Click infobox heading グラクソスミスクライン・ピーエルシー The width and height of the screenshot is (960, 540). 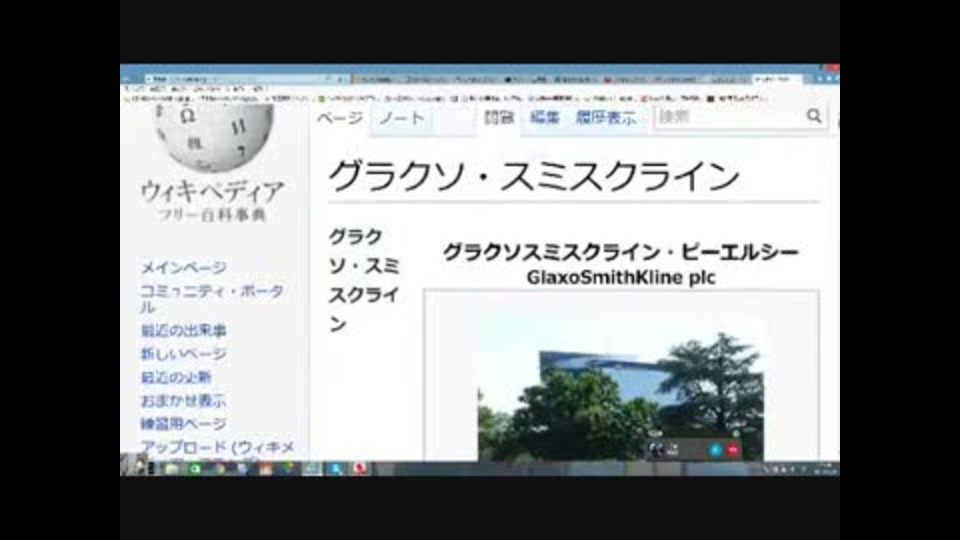point(620,252)
